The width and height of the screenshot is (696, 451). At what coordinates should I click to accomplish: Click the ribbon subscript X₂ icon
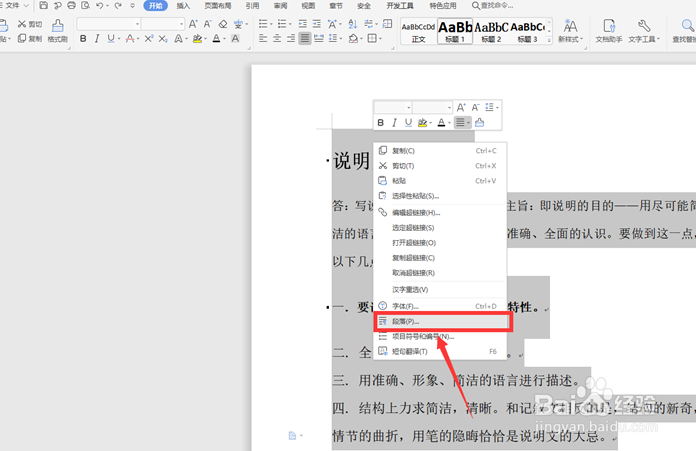(163, 39)
